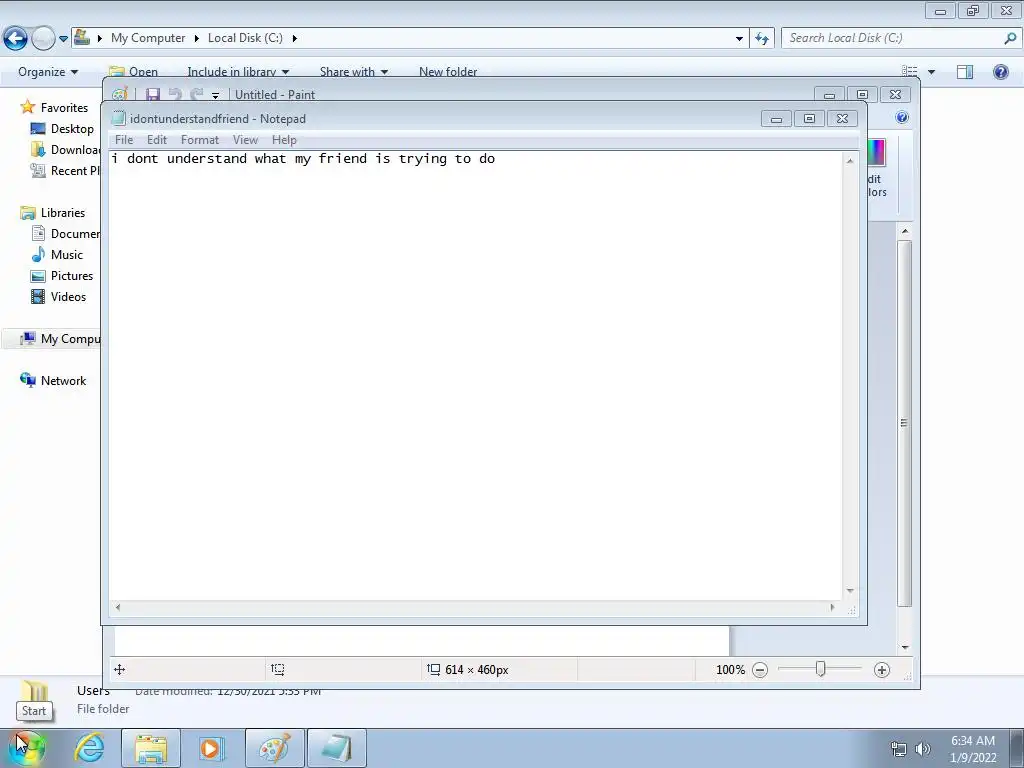Click the search magnifier icon in Explorer
Viewport: 1024px width, 768px height.
[1010, 38]
